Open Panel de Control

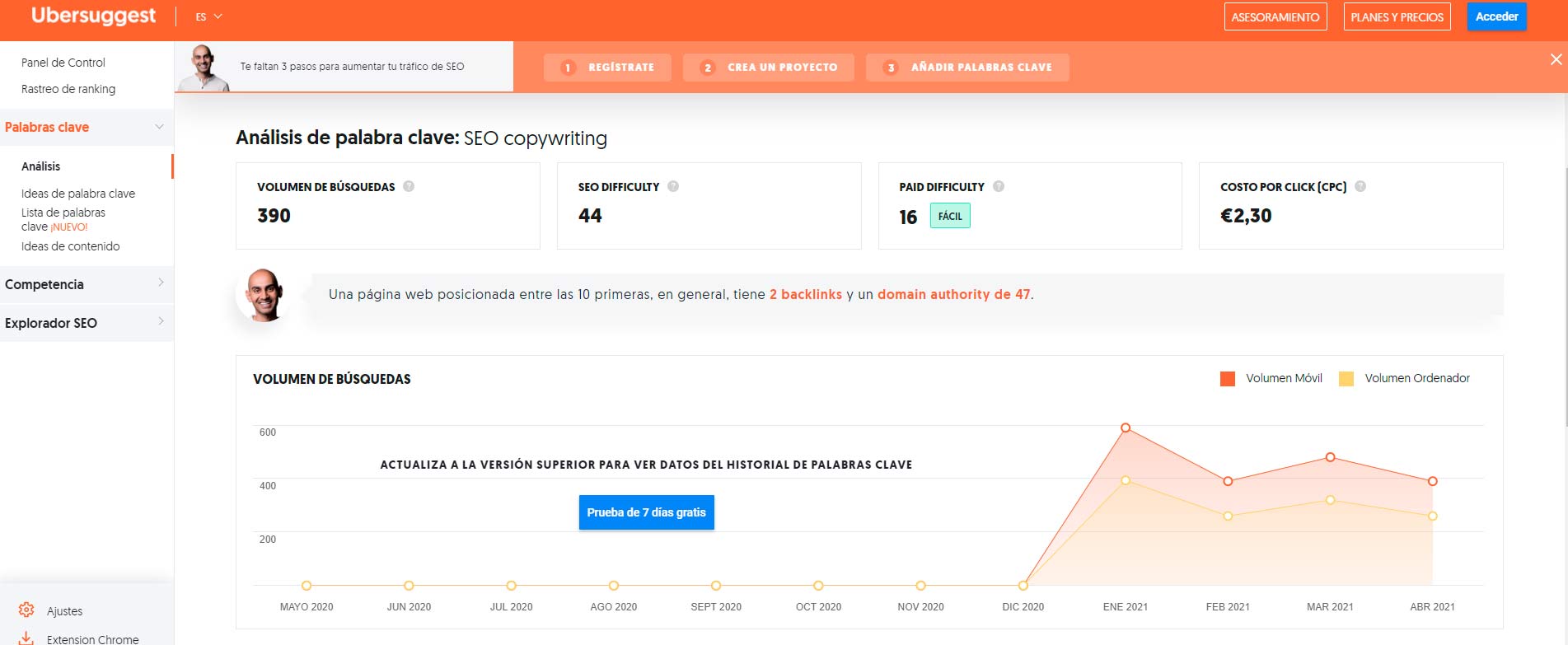pyautogui.click(x=63, y=63)
